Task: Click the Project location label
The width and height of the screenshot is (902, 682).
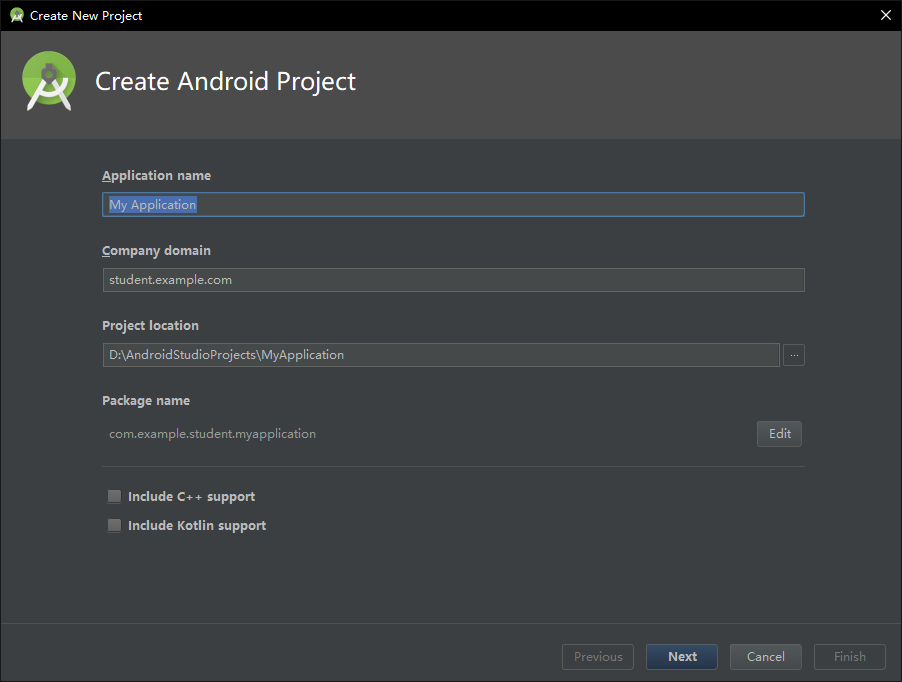Action: (150, 325)
